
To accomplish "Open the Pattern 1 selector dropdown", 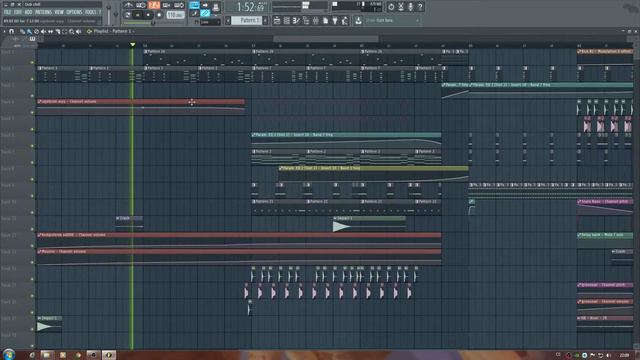I will (x=248, y=20).
